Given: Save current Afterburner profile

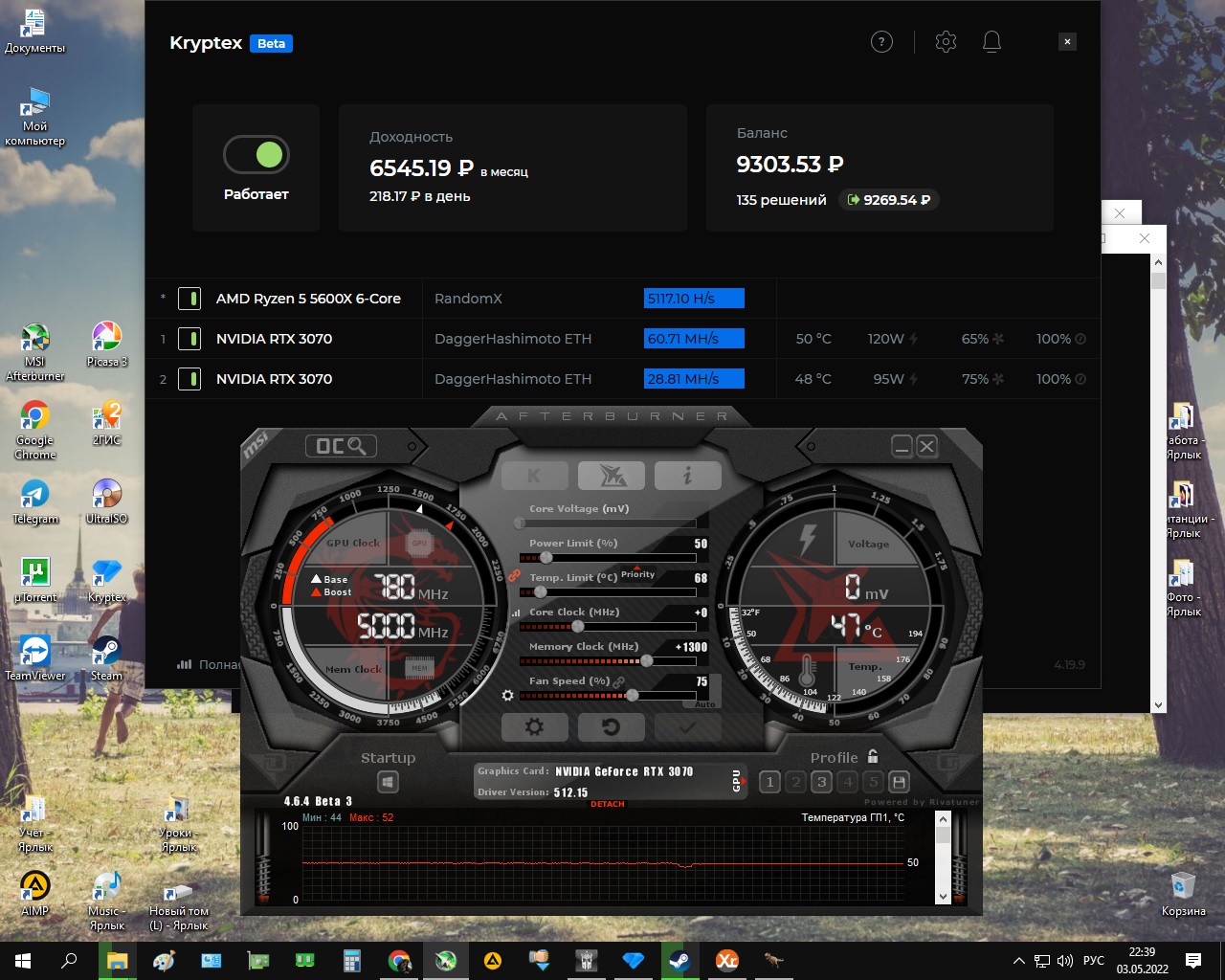Looking at the screenshot, I should (x=899, y=782).
